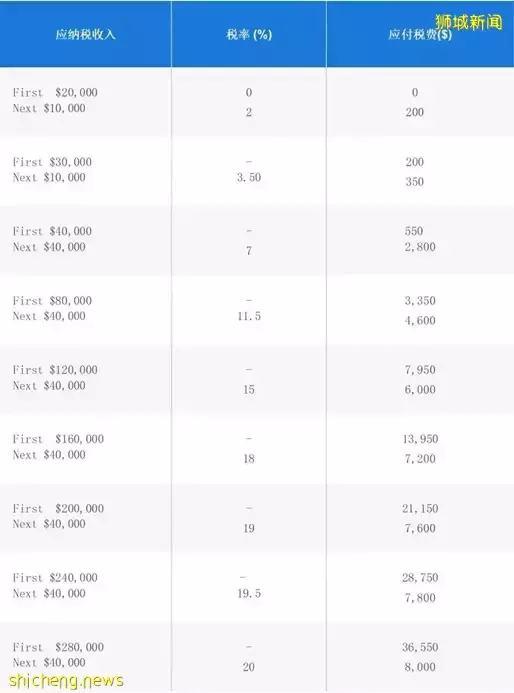The height and width of the screenshot is (693, 514).
Task: Click the 应付税费($) column header
Action: pos(420,34)
